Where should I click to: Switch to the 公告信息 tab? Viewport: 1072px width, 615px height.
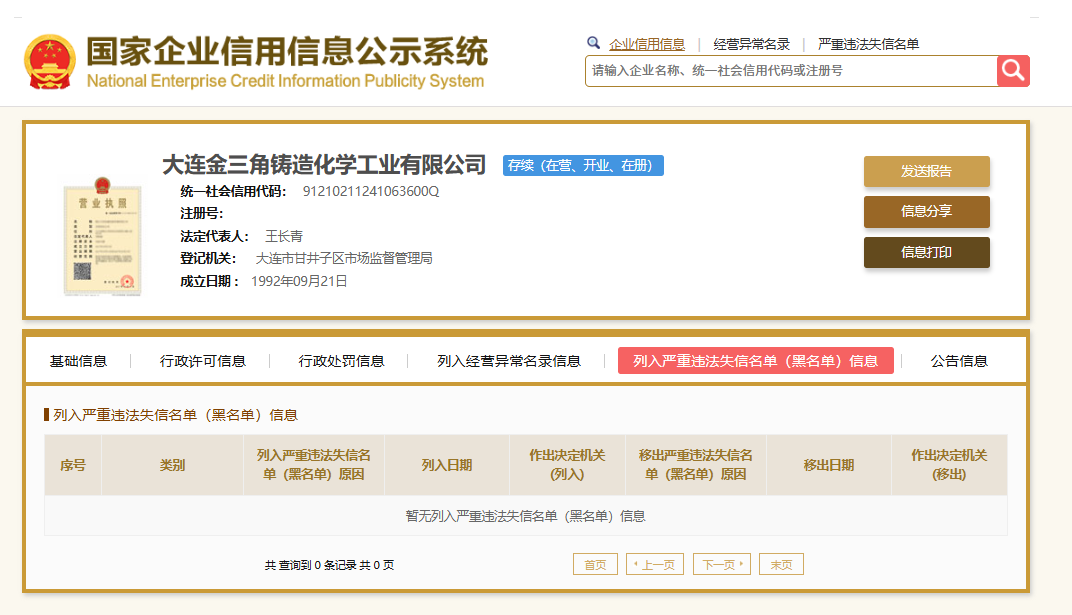[x=959, y=361]
